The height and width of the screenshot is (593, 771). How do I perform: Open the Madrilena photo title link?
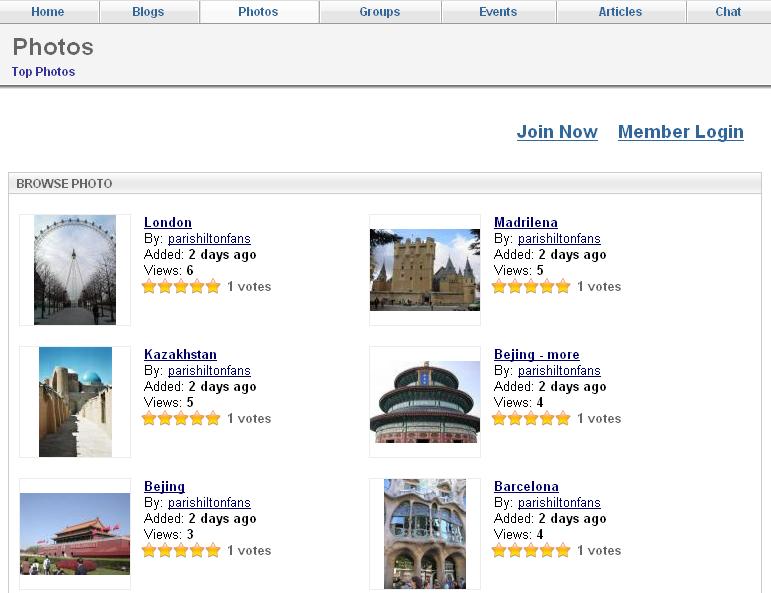pyautogui.click(x=526, y=222)
